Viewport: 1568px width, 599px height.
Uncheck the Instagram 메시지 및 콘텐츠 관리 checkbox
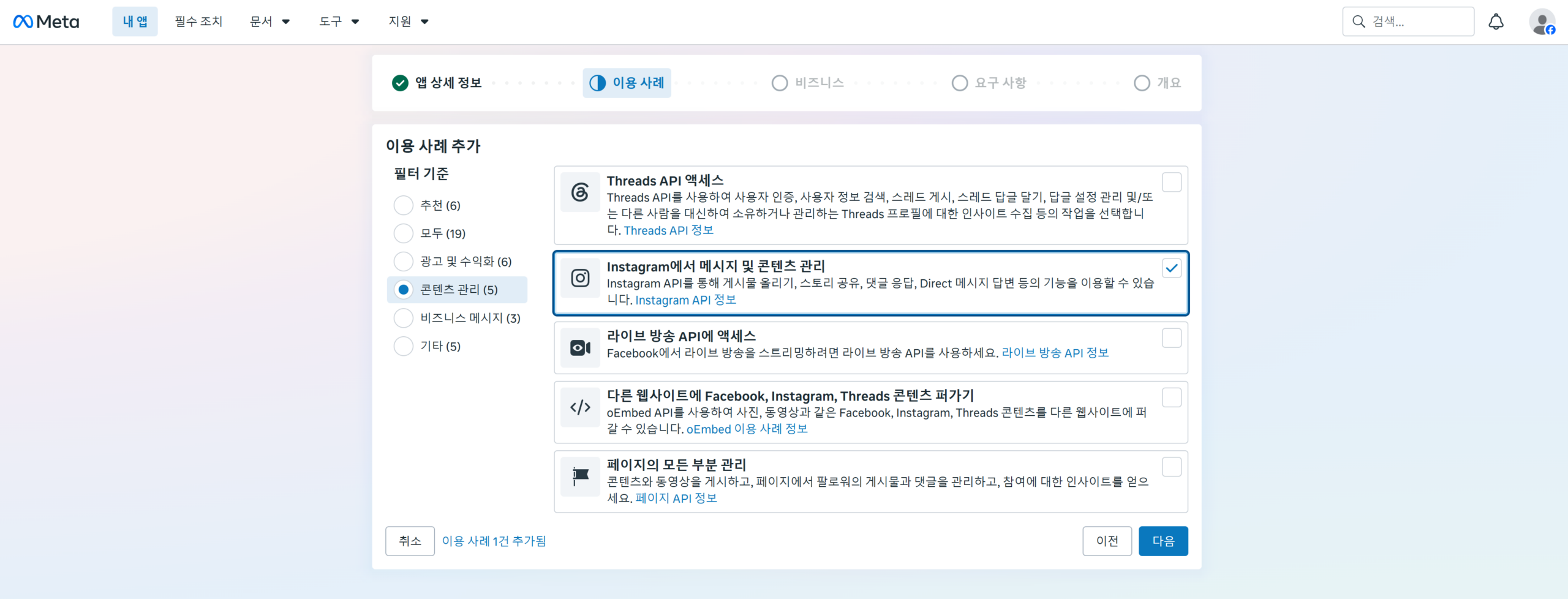(1171, 268)
